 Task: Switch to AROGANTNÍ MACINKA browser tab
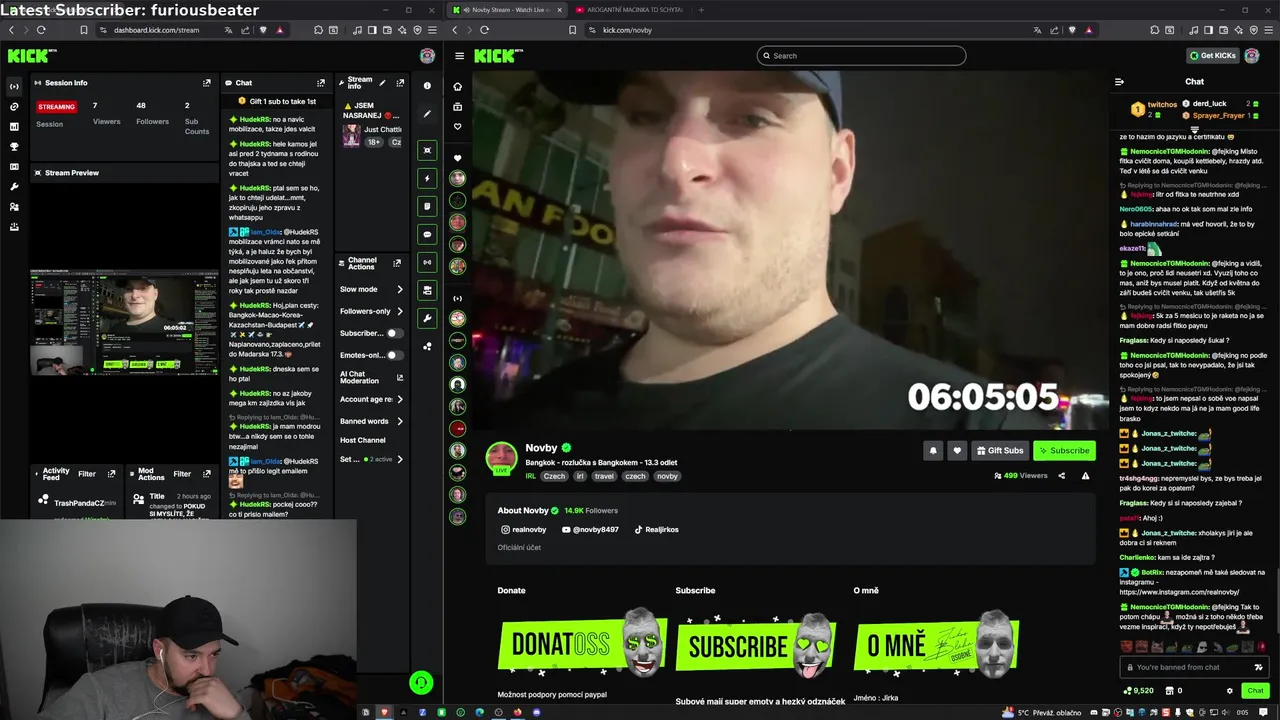(630, 10)
